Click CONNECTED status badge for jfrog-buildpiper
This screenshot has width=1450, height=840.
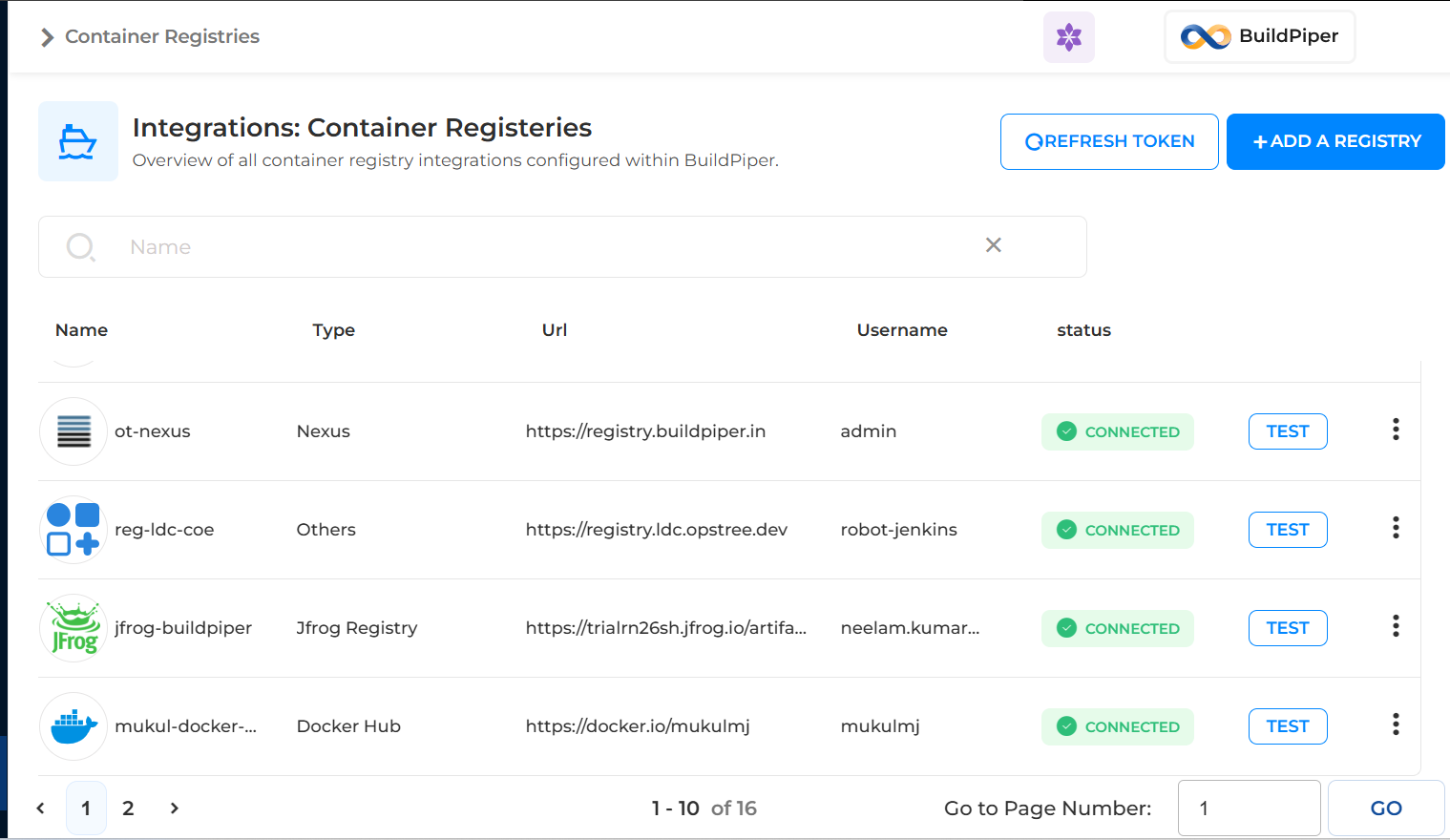1118,628
